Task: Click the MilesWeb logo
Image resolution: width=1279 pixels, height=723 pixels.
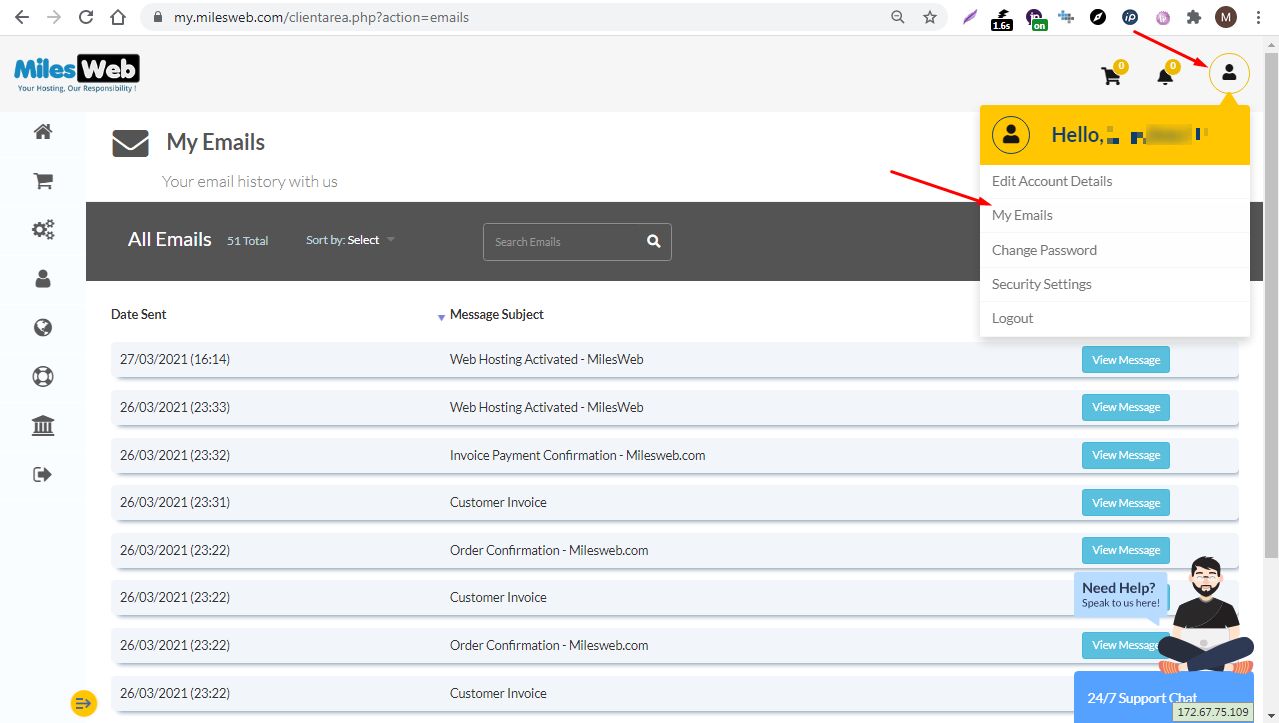Action: point(76,72)
